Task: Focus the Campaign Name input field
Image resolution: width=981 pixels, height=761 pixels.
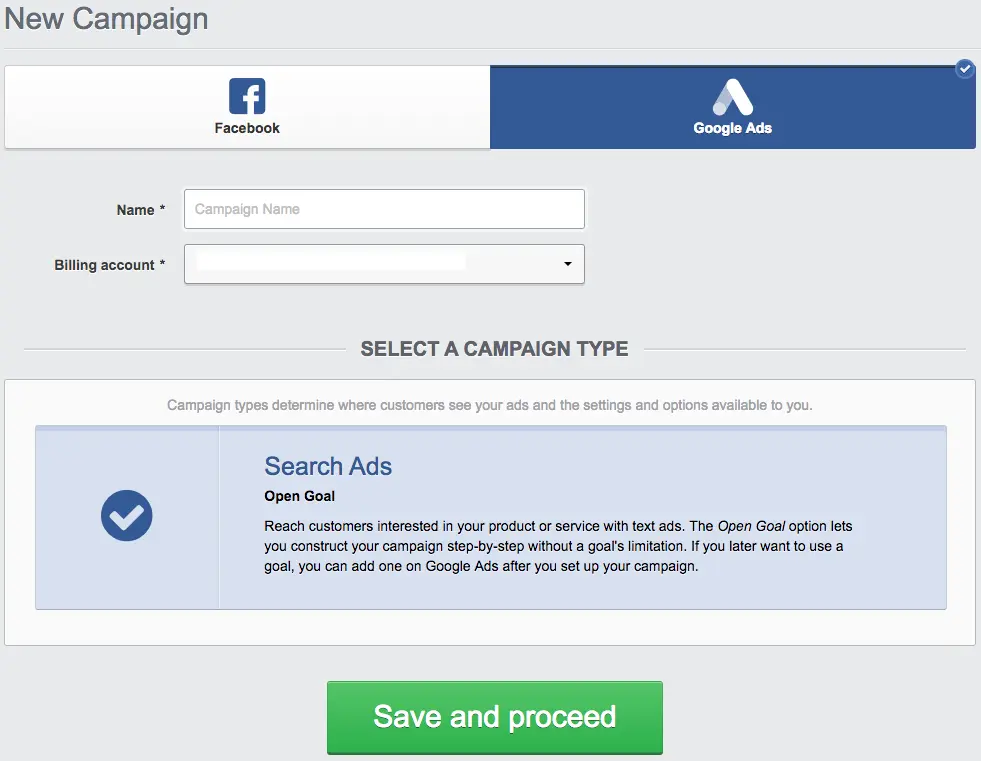Action: point(384,209)
